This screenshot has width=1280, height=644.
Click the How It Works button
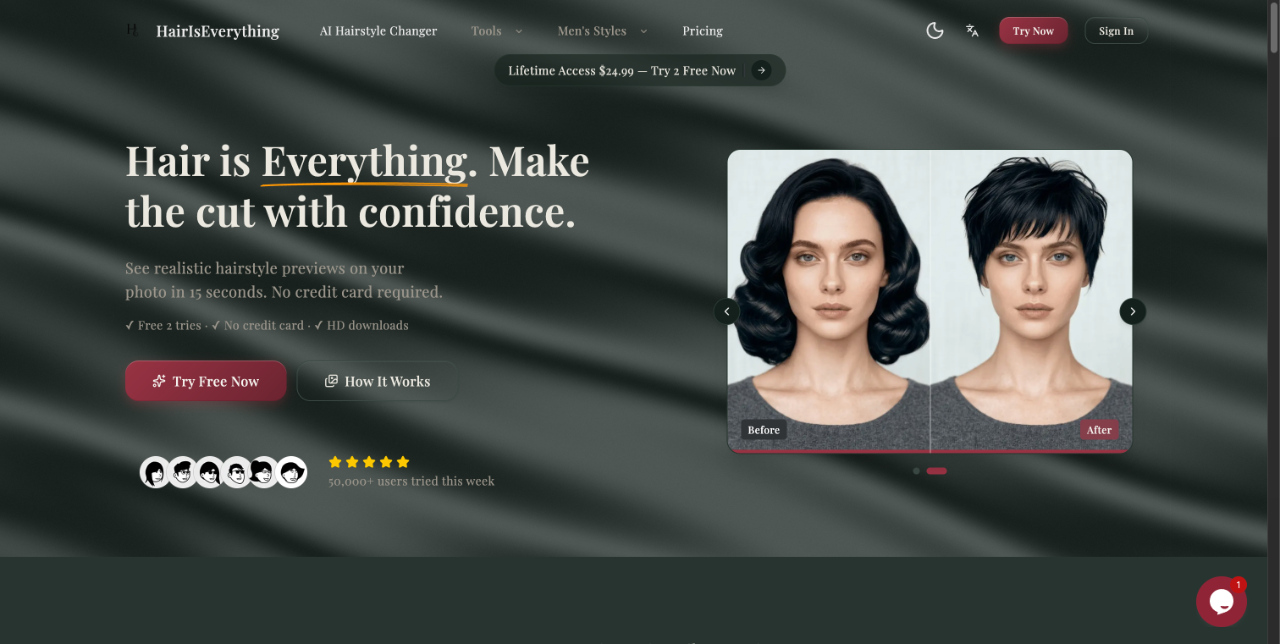pos(377,381)
